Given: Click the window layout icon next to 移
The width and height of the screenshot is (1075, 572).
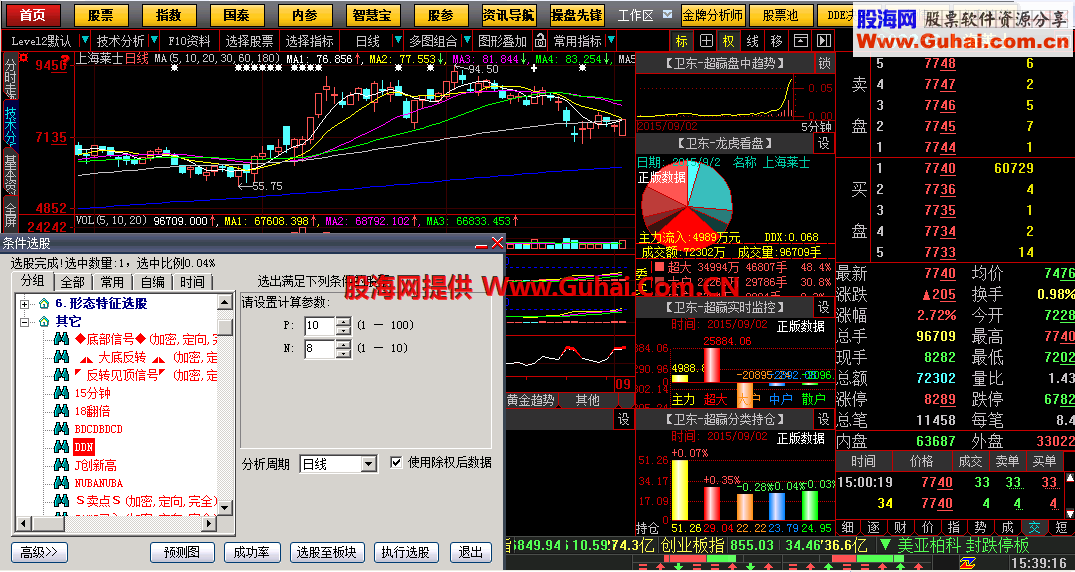Looking at the screenshot, I should click(800, 40).
